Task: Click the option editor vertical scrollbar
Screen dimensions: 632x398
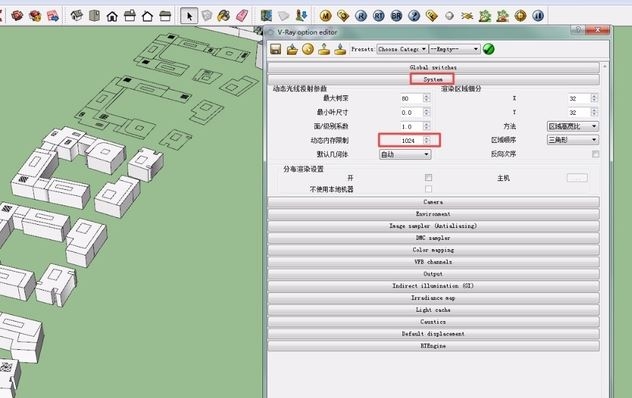Action: (604, 230)
